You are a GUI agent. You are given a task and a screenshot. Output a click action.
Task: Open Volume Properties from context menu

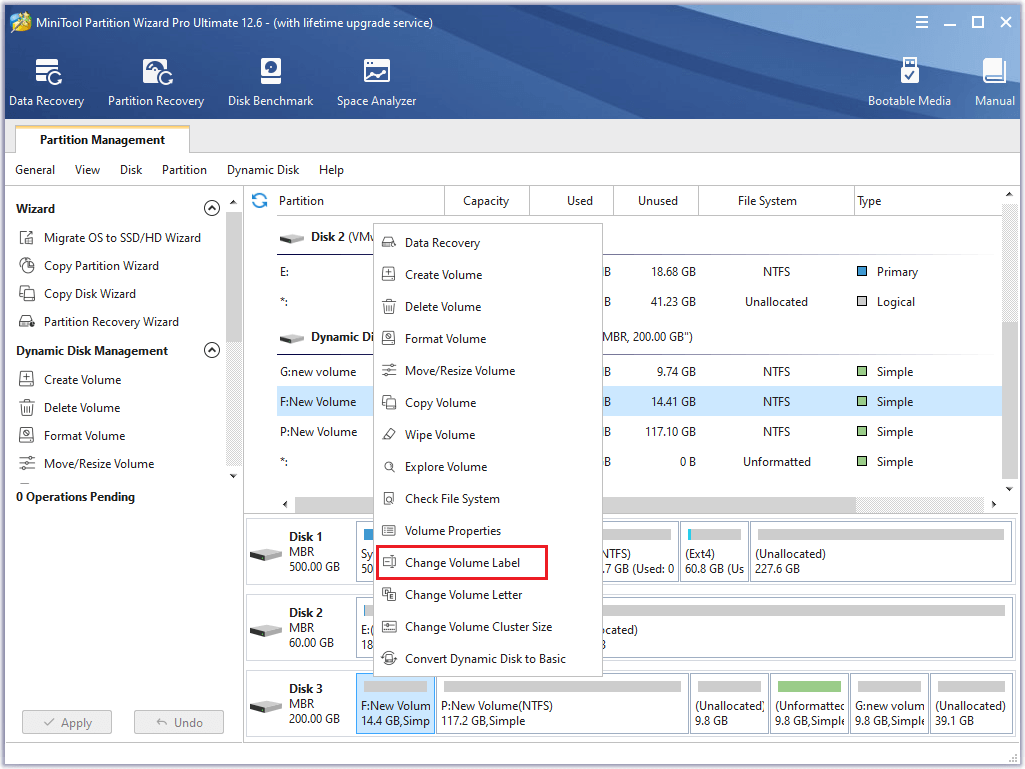[x=488, y=531]
